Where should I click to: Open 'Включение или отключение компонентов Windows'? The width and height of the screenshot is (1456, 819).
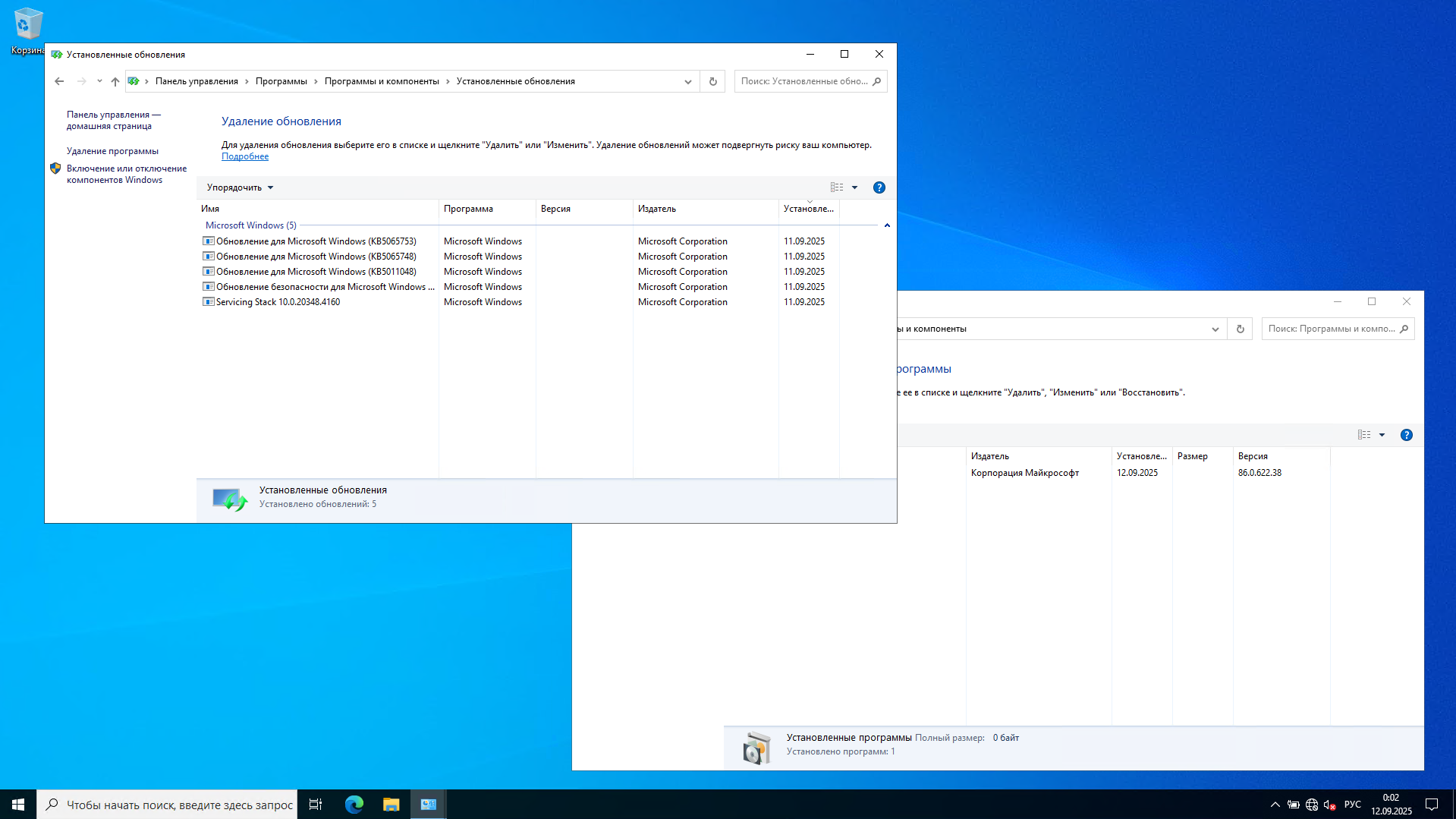(x=127, y=174)
